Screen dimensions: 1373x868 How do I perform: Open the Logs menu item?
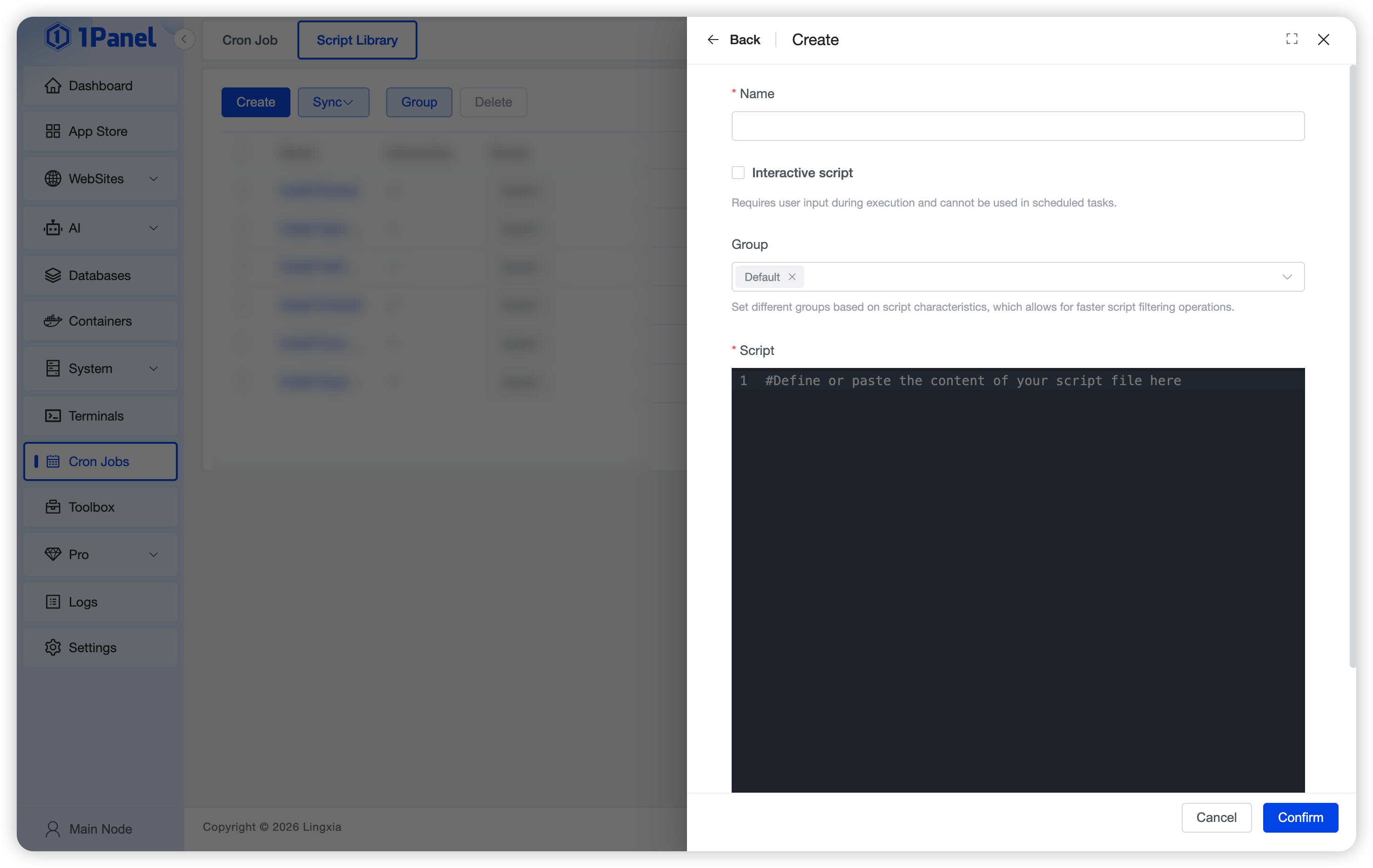click(83, 602)
